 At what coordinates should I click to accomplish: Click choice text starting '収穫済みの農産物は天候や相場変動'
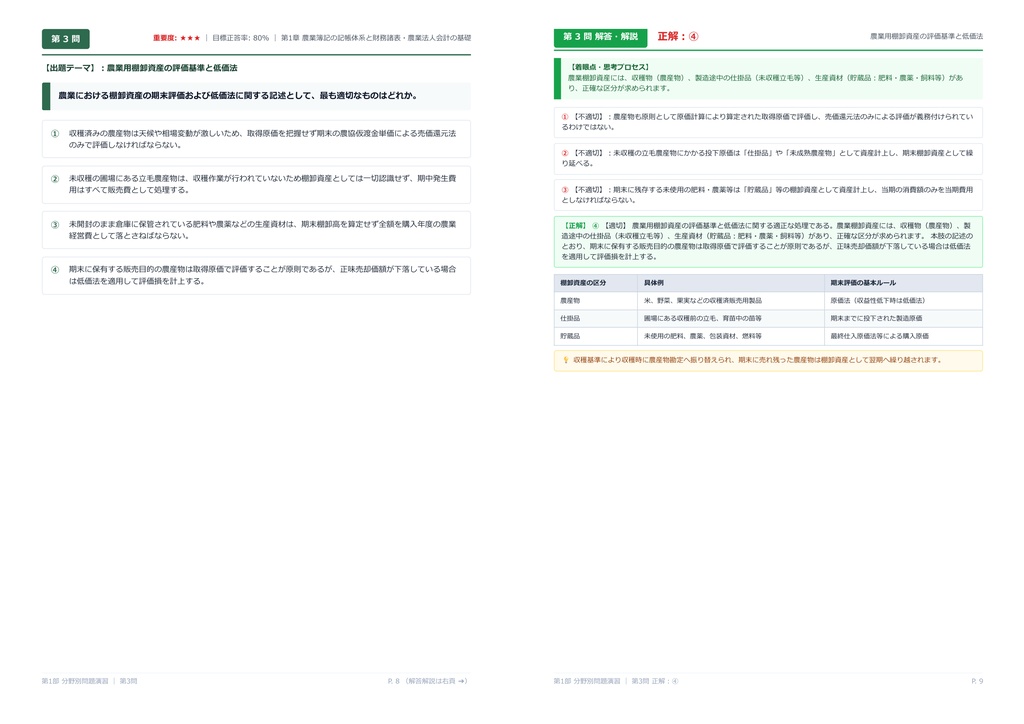(x=263, y=139)
